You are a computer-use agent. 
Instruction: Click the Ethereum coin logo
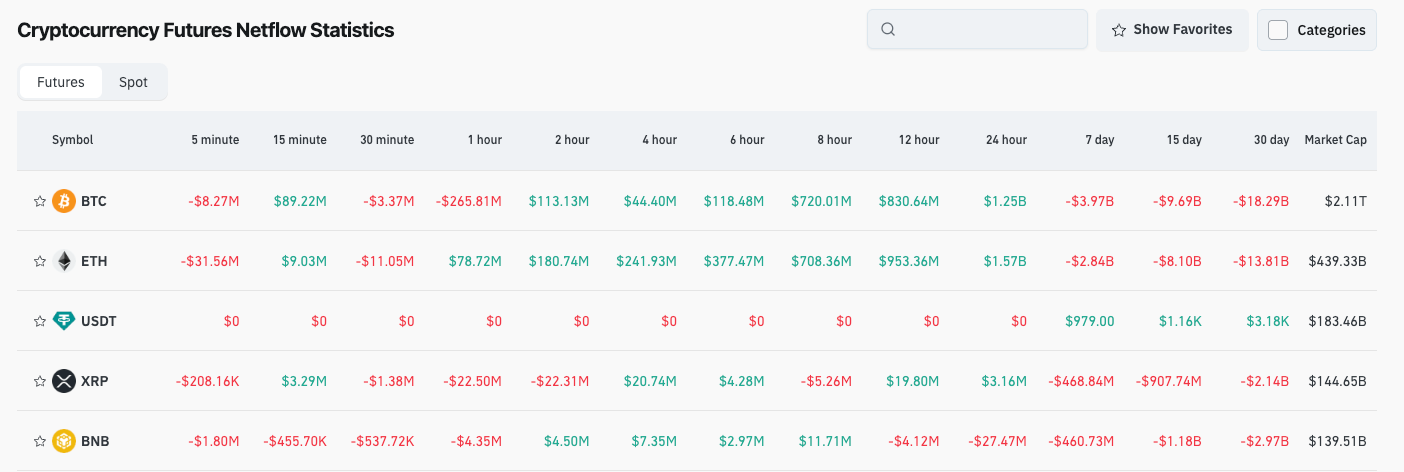(x=64, y=261)
